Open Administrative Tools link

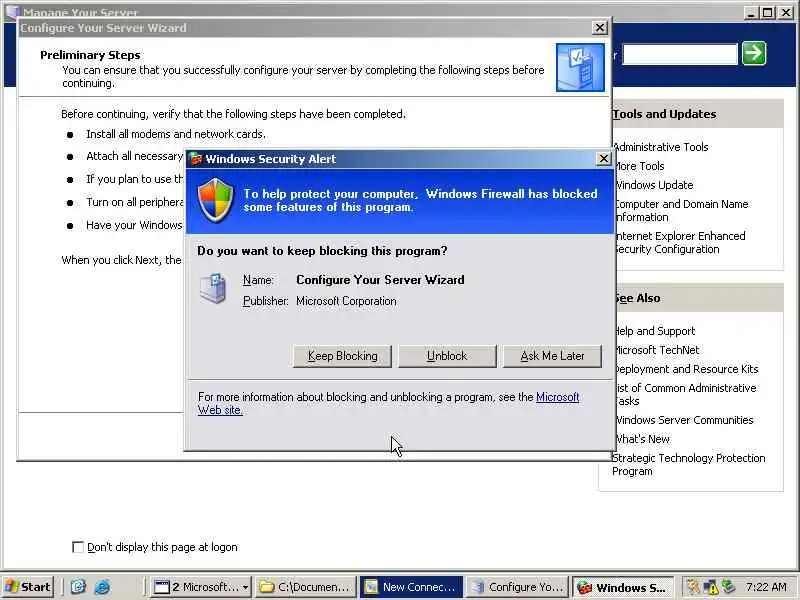click(x=661, y=147)
